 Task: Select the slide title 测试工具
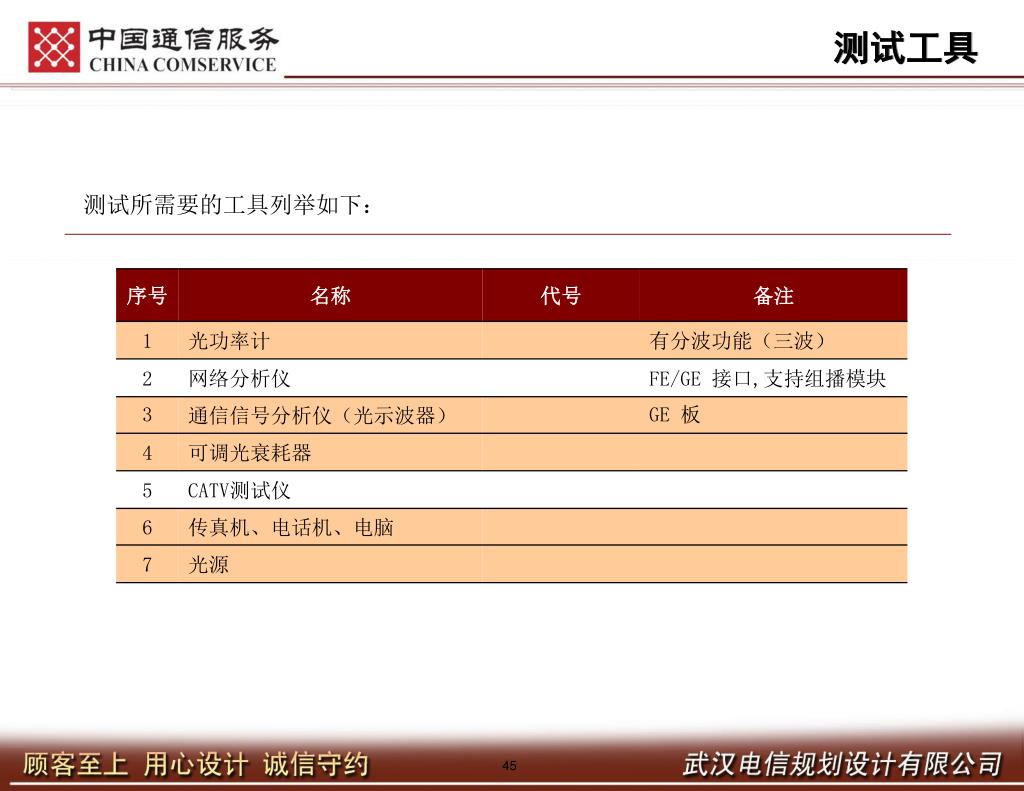(905, 48)
